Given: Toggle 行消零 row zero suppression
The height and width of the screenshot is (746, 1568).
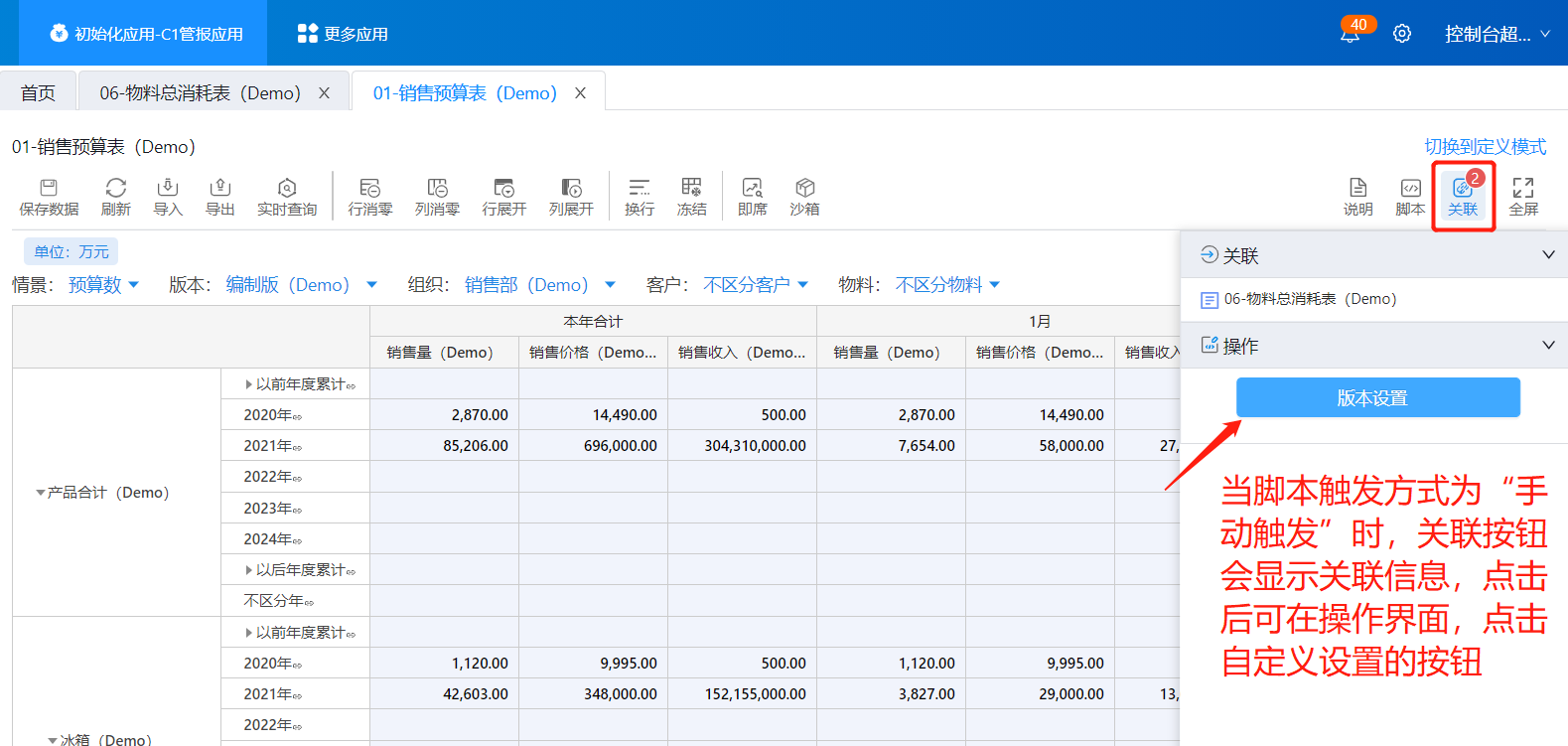Looking at the screenshot, I should click(369, 196).
